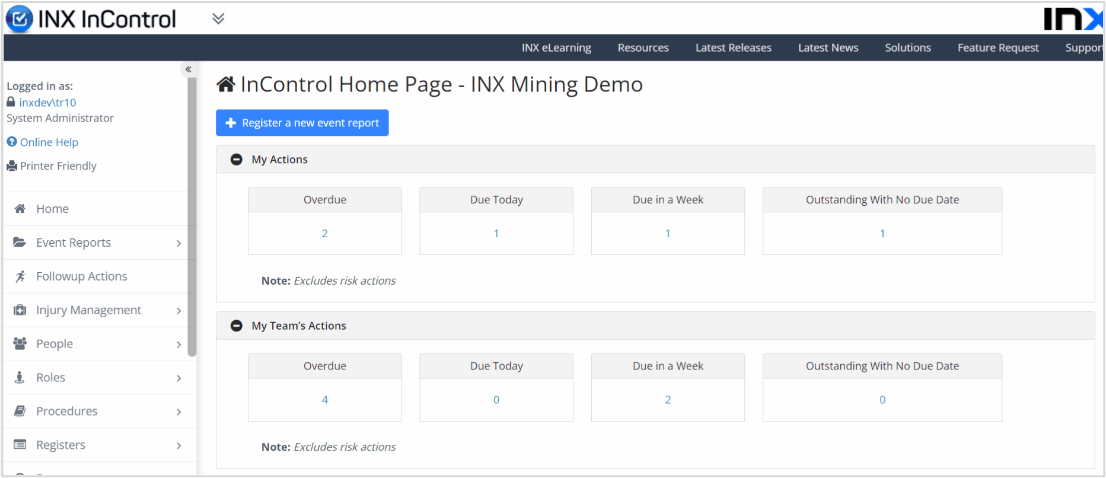Click the Event Reports folder icon

tap(20, 243)
